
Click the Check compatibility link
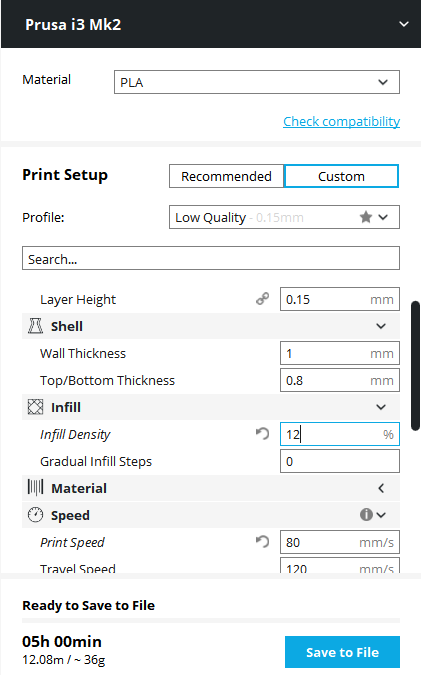341,121
